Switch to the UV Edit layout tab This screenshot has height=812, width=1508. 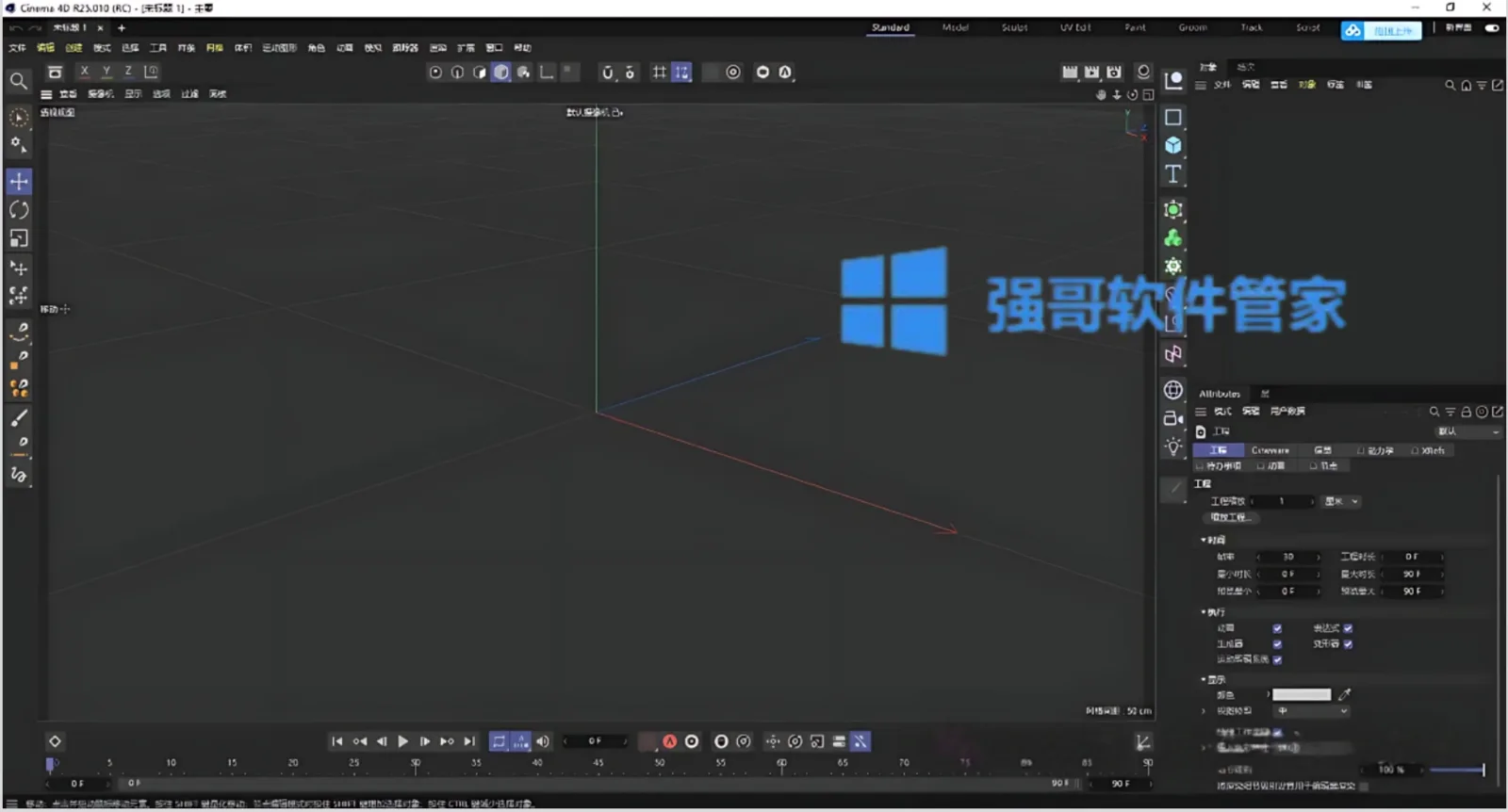(x=1075, y=27)
